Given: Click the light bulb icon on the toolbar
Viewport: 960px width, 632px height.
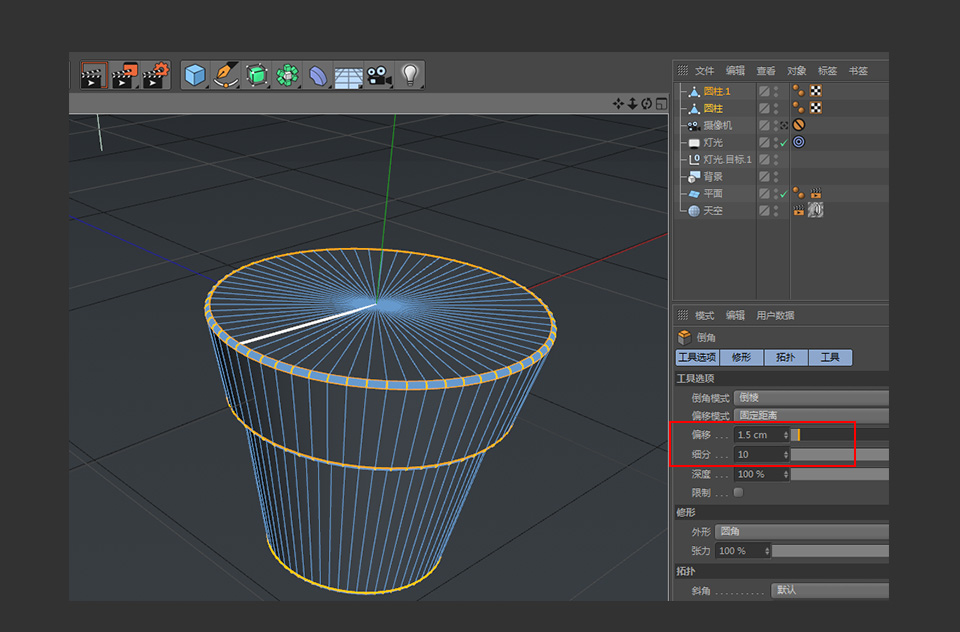Looking at the screenshot, I should (x=409, y=76).
